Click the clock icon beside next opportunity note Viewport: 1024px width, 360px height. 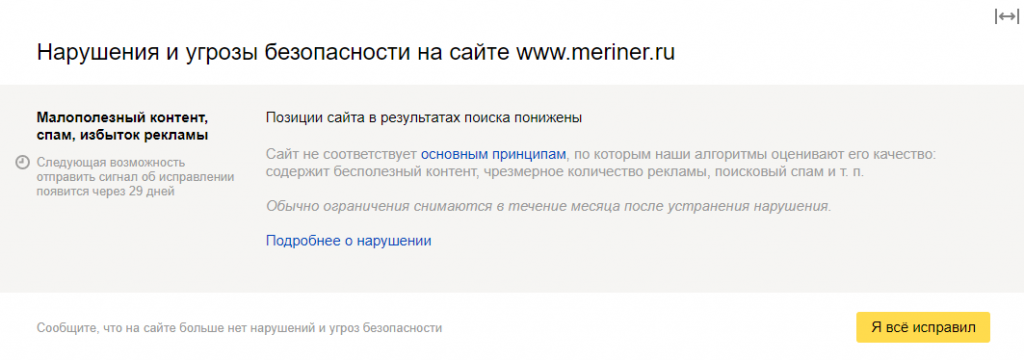point(22,162)
